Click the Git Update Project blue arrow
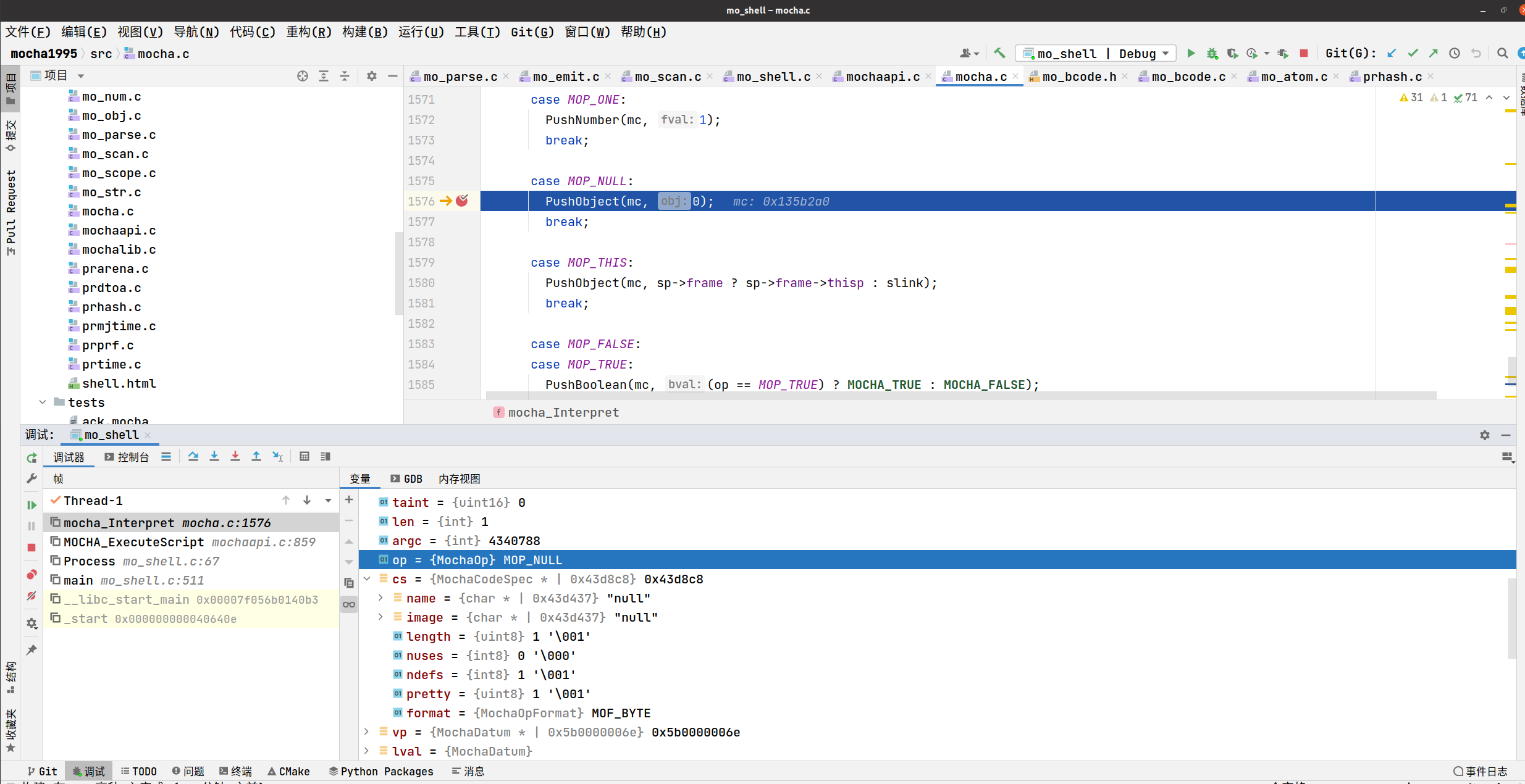1525x784 pixels. point(1392,54)
